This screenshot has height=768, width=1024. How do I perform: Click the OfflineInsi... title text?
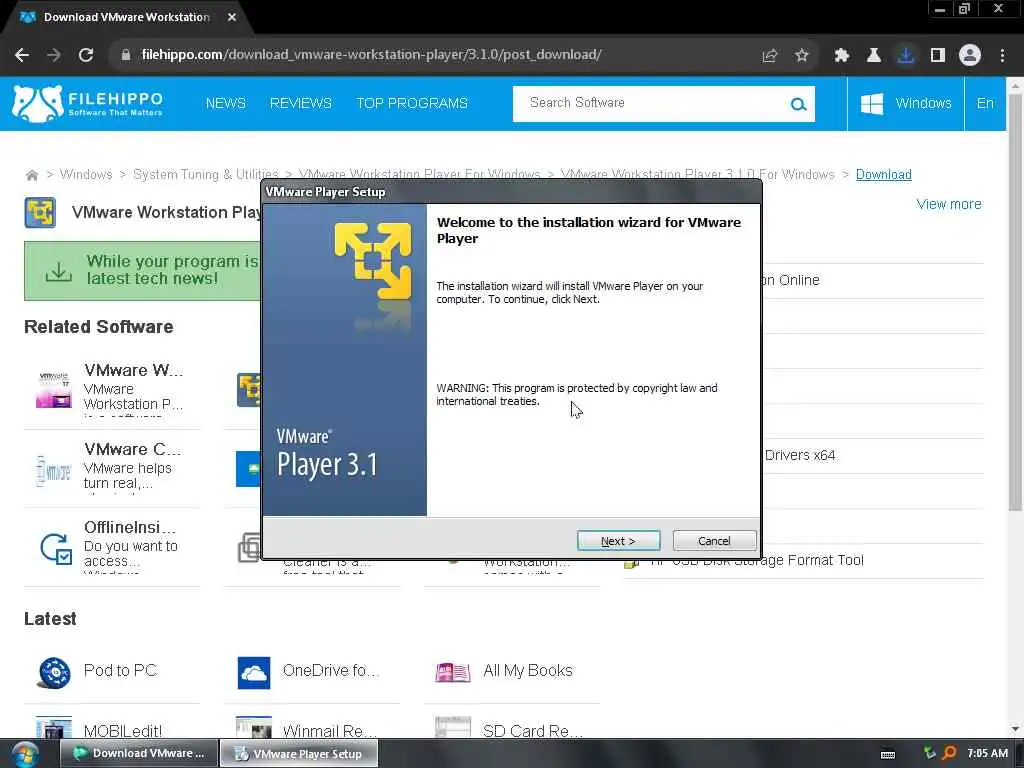click(130, 527)
